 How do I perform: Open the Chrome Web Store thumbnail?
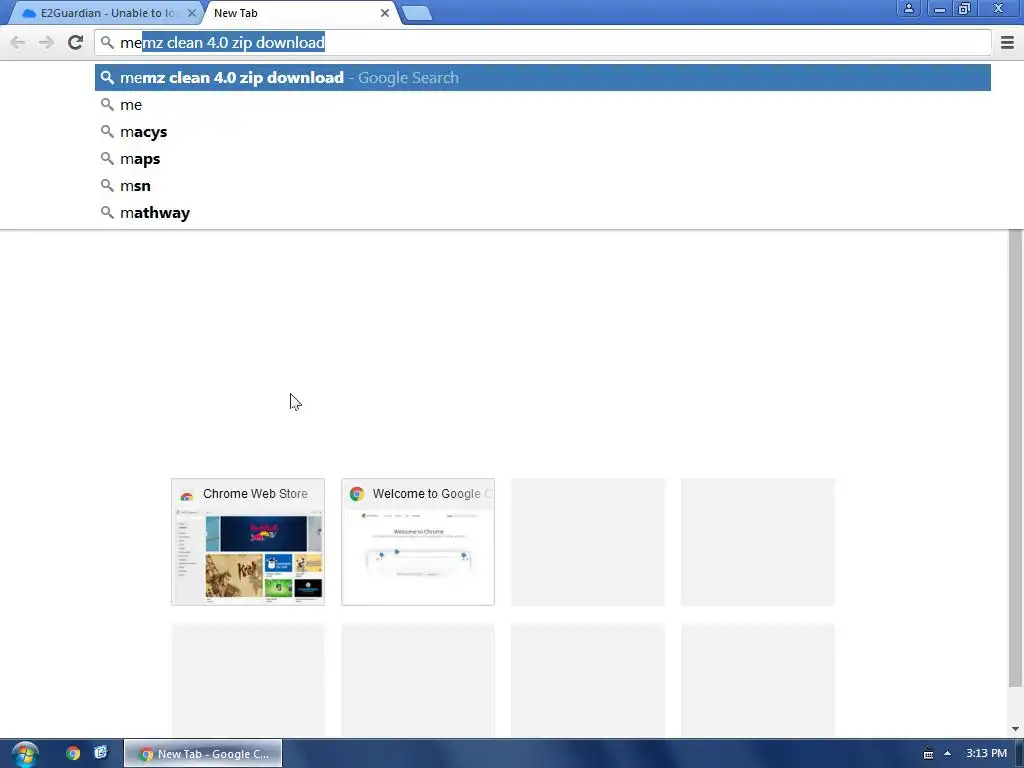coord(248,542)
